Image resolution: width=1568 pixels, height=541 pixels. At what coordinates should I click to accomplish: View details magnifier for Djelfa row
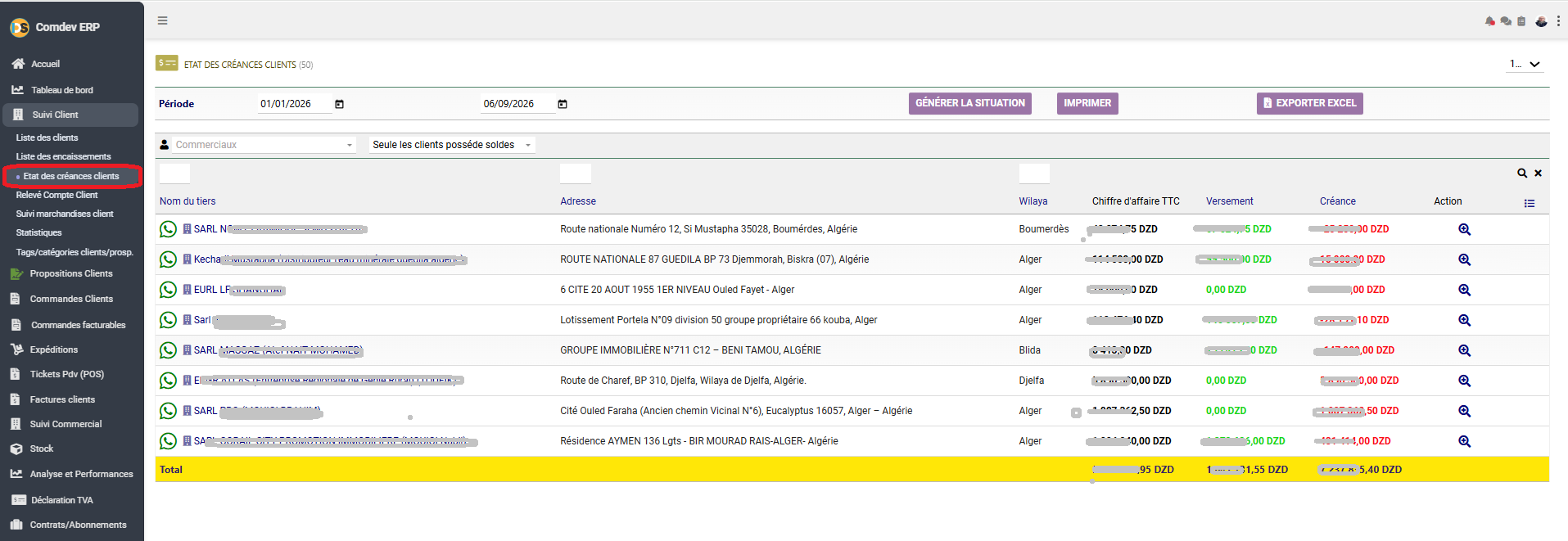(1465, 381)
